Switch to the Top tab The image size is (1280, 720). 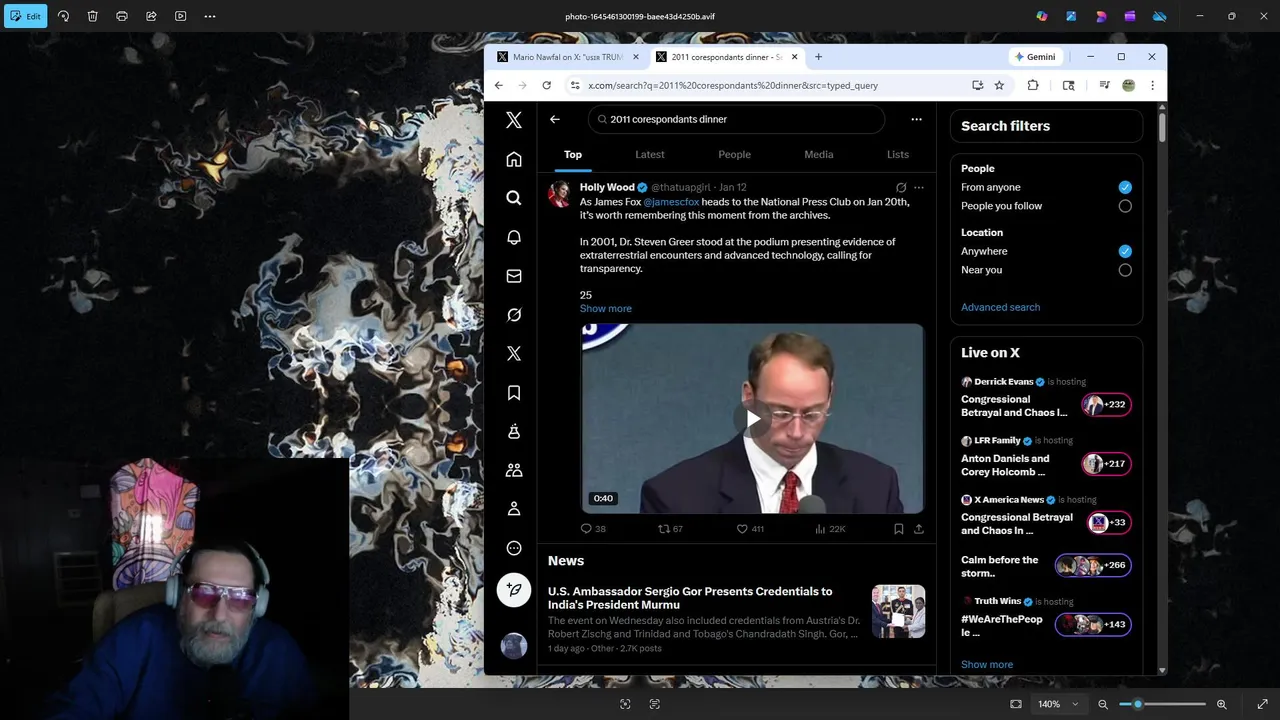(573, 154)
